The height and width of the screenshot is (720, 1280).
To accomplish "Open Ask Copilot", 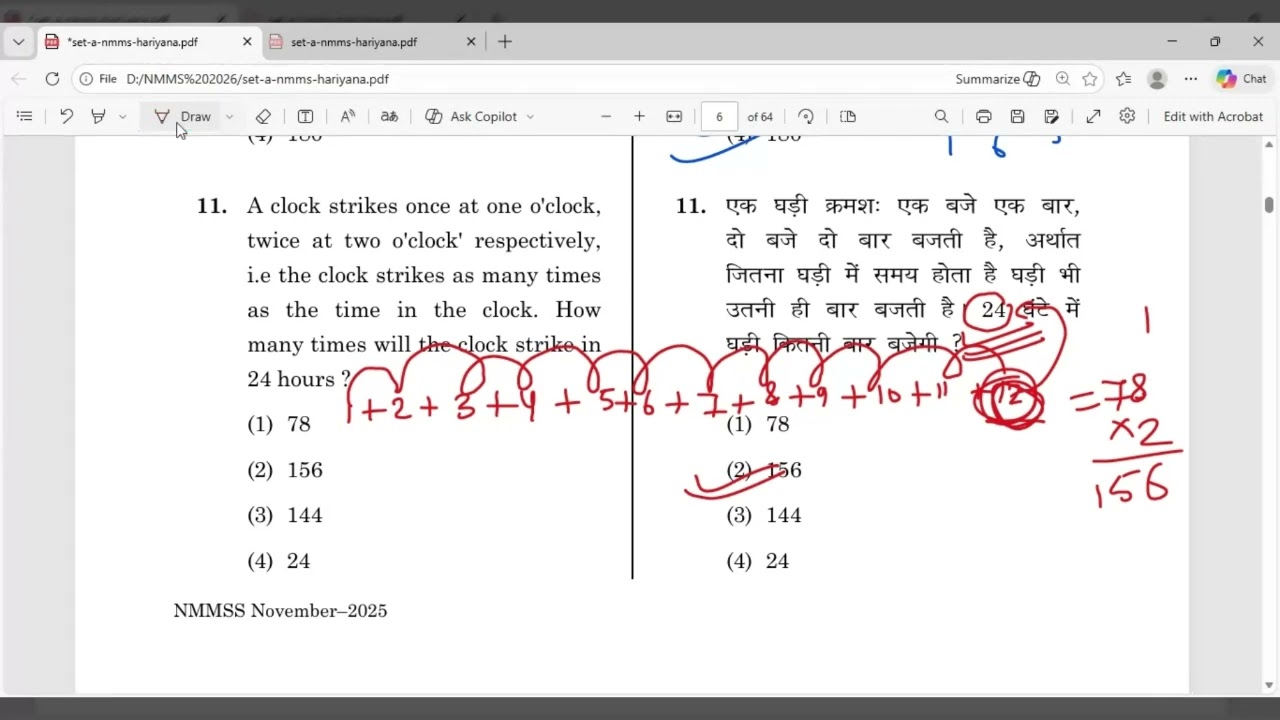I will tap(471, 117).
